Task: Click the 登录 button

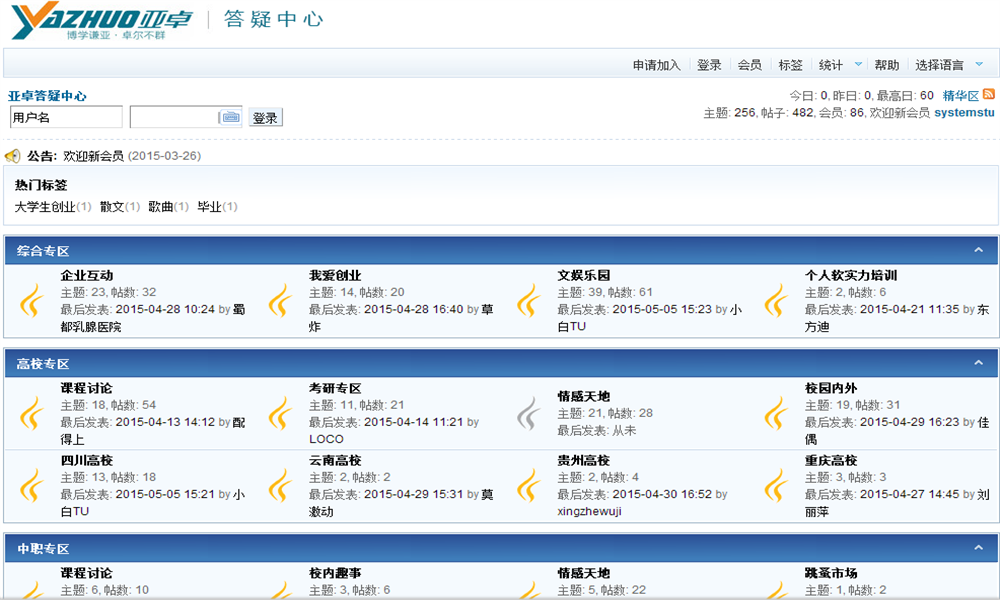Action: pyautogui.click(x=263, y=116)
